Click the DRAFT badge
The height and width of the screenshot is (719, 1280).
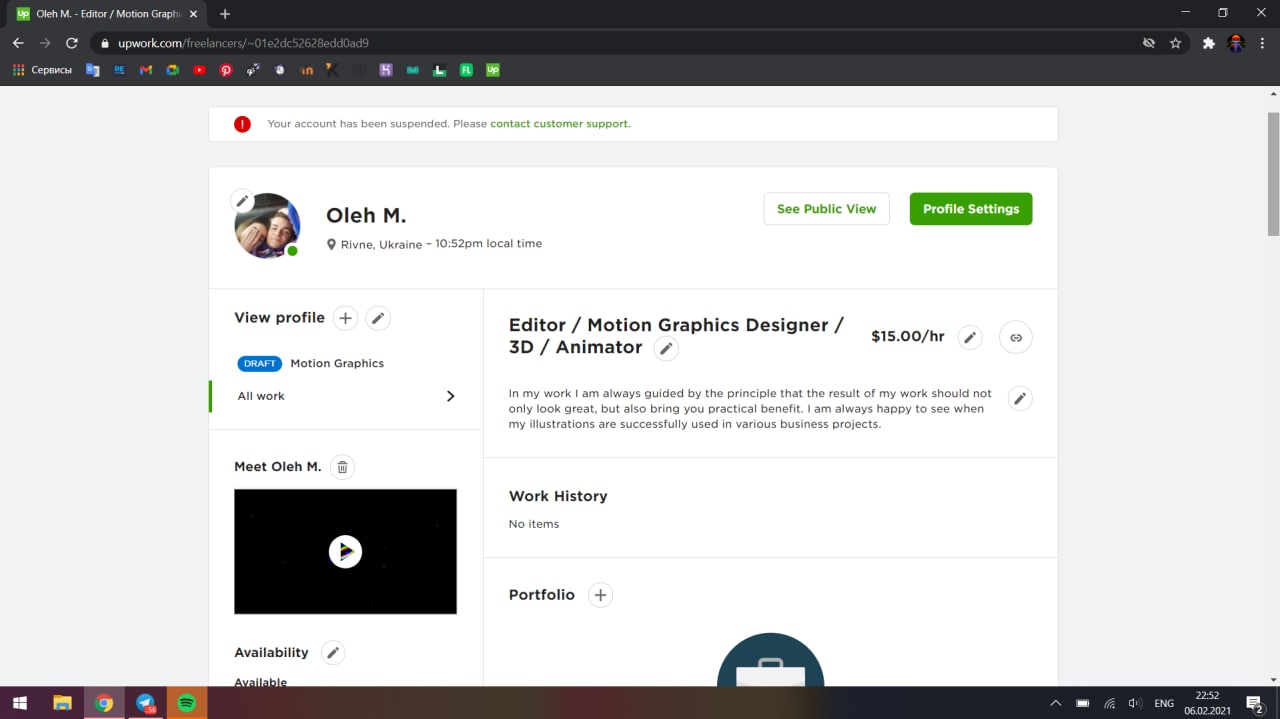[260, 363]
